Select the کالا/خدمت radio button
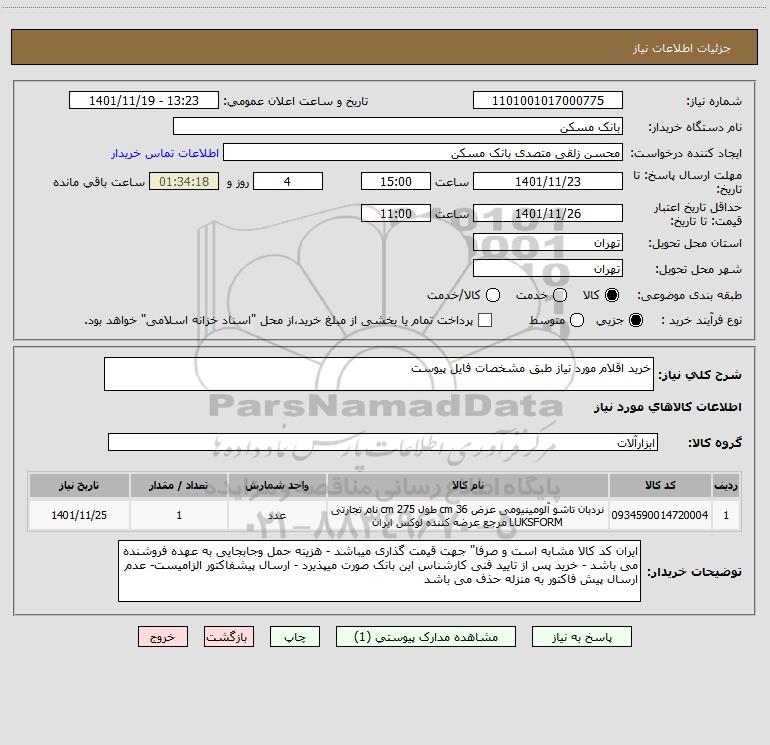The image size is (770, 745). click(x=493, y=295)
